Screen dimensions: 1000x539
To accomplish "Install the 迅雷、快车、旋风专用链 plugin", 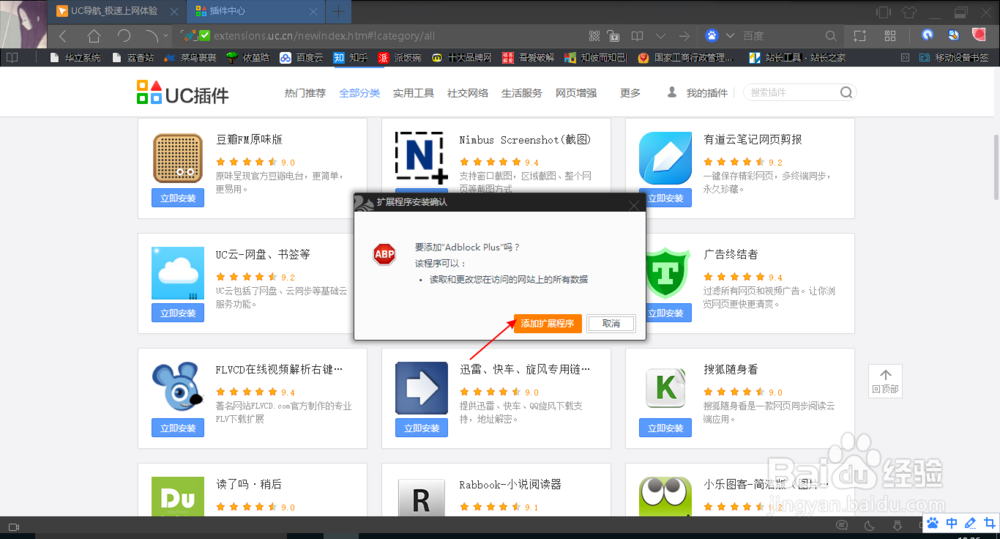I will tap(421, 428).
